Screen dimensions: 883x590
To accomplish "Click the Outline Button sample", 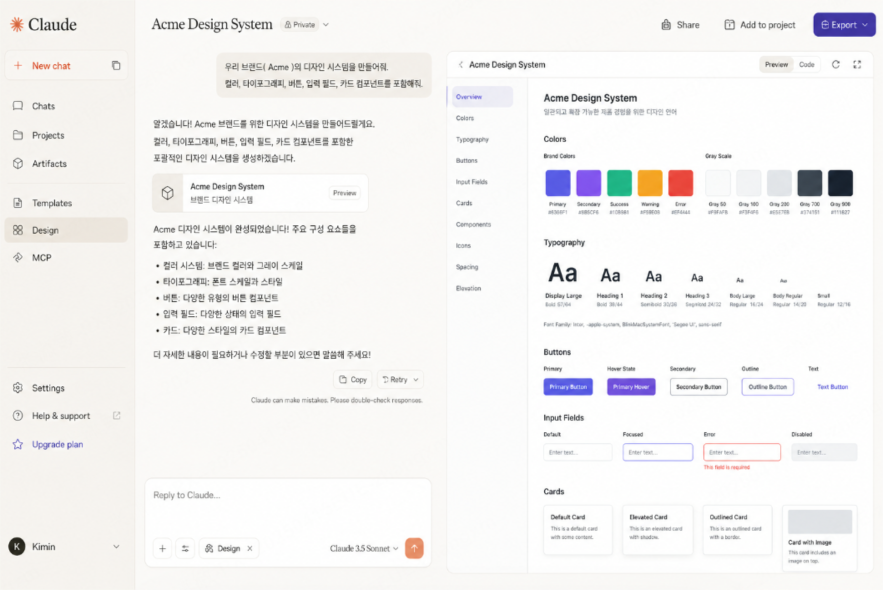I will coord(768,387).
